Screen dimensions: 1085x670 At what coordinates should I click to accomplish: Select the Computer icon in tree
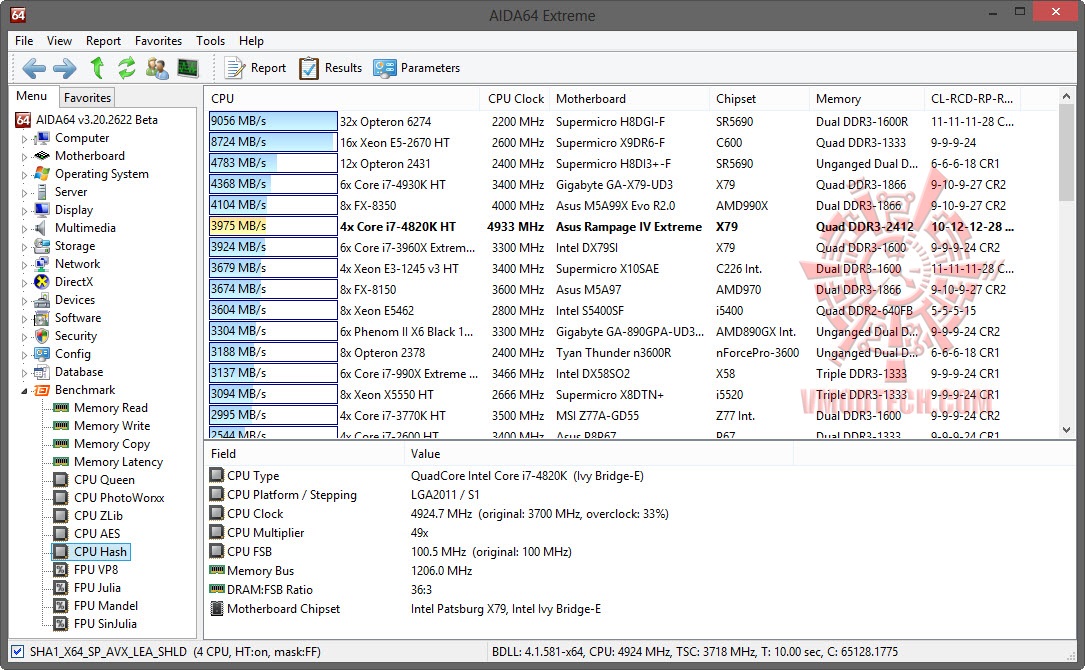pyautogui.click(x=42, y=138)
